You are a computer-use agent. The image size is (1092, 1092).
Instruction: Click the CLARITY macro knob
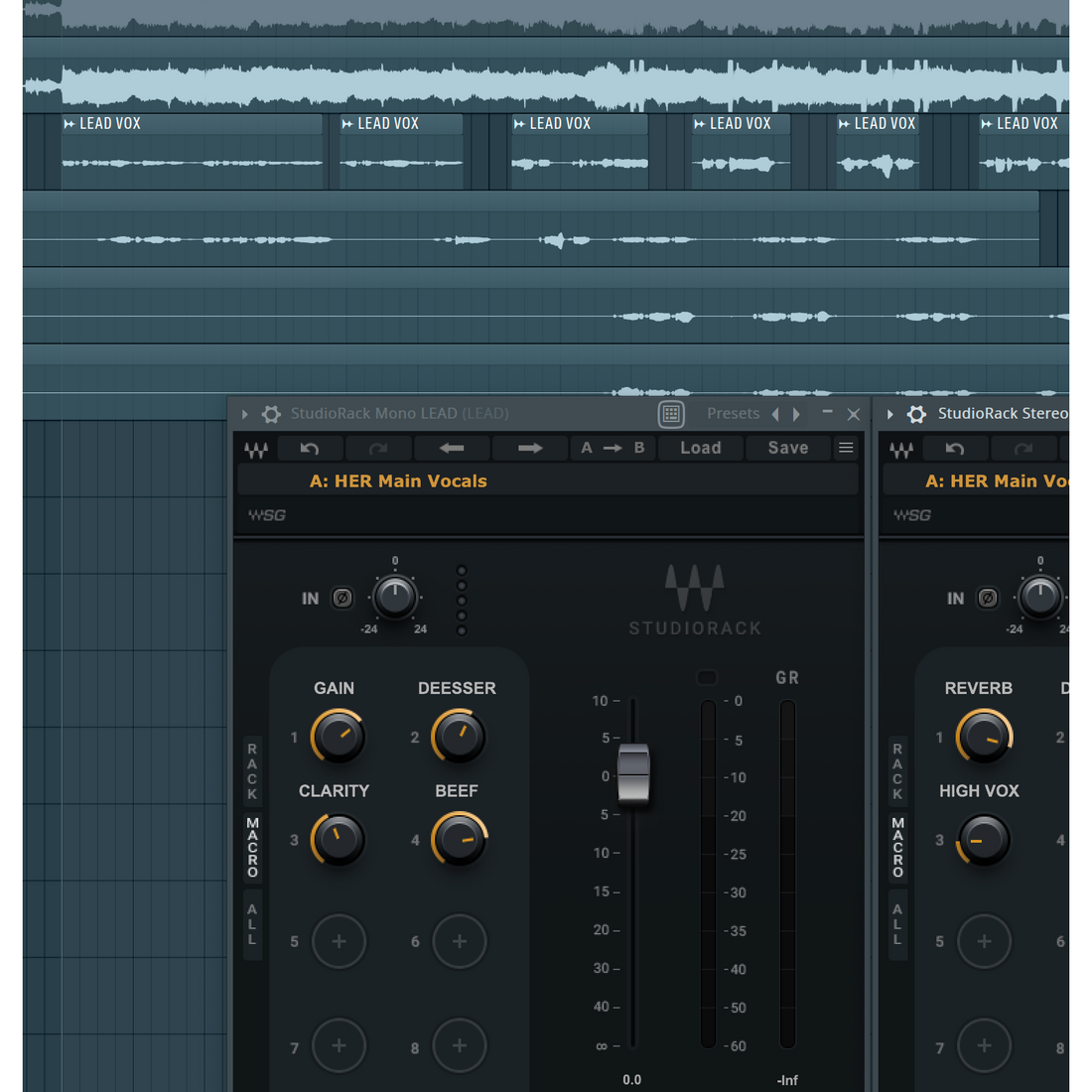(338, 839)
